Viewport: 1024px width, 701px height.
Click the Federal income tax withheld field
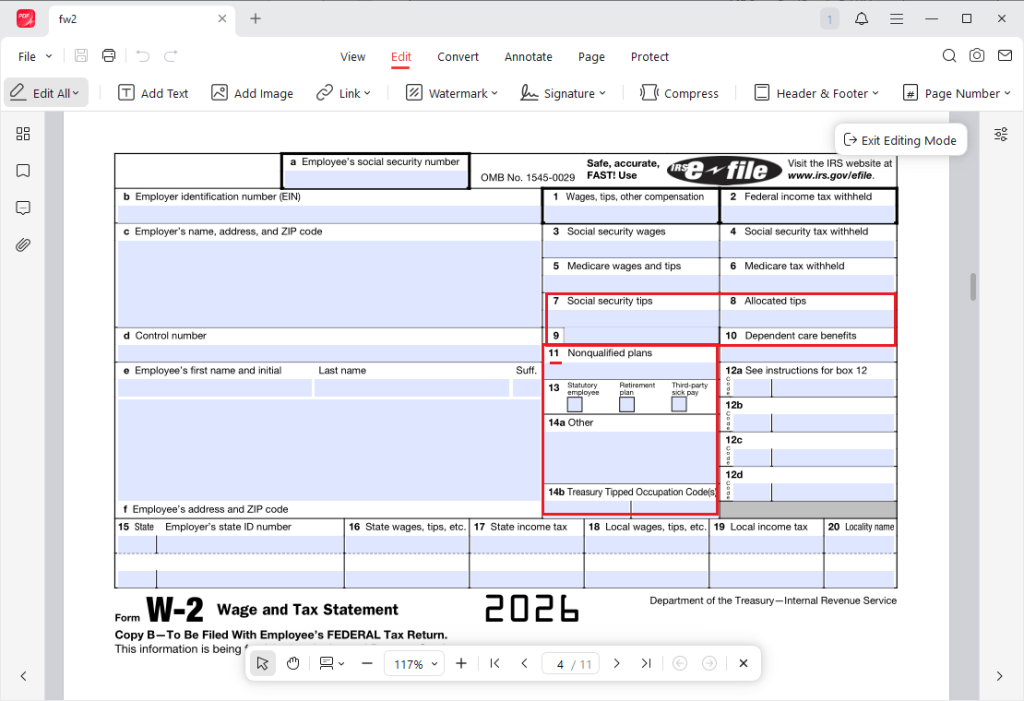click(x=808, y=214)
